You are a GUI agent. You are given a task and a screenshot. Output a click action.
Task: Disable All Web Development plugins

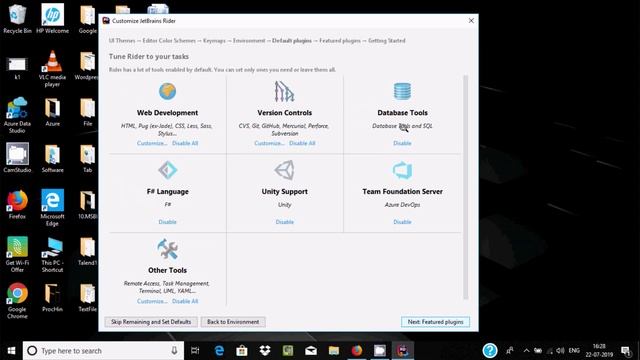click(x=185, y=143)
